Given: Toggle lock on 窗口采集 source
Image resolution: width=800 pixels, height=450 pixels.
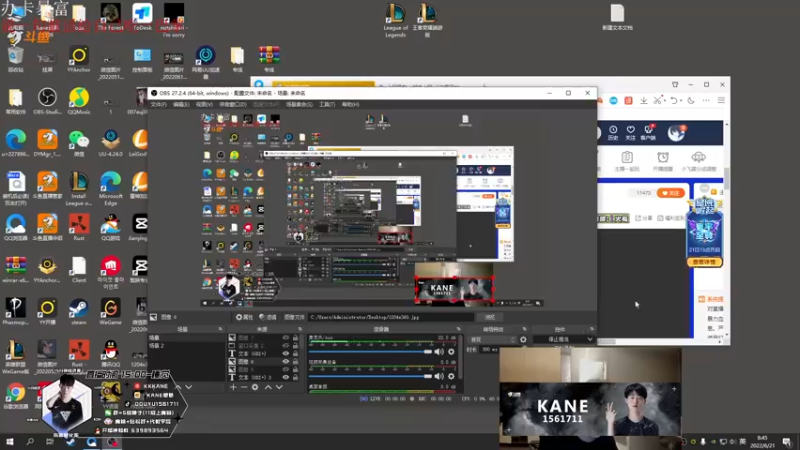Looking at the screenshot, I should (295, 345).
